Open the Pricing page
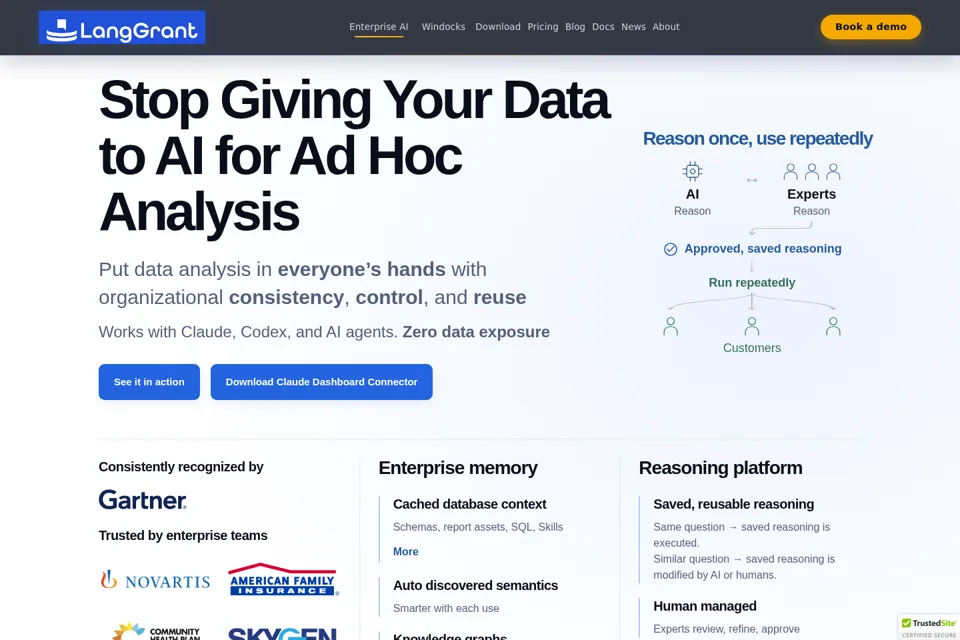The width and height of the screenshot is (960, 640). point(543,27)
